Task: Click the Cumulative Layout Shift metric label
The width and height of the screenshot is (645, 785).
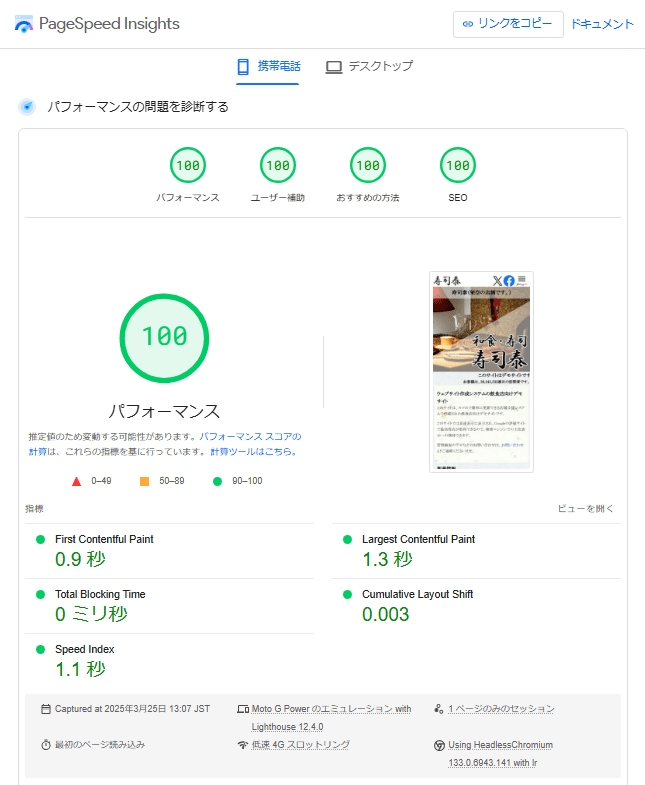Action: tap(417, 594)
